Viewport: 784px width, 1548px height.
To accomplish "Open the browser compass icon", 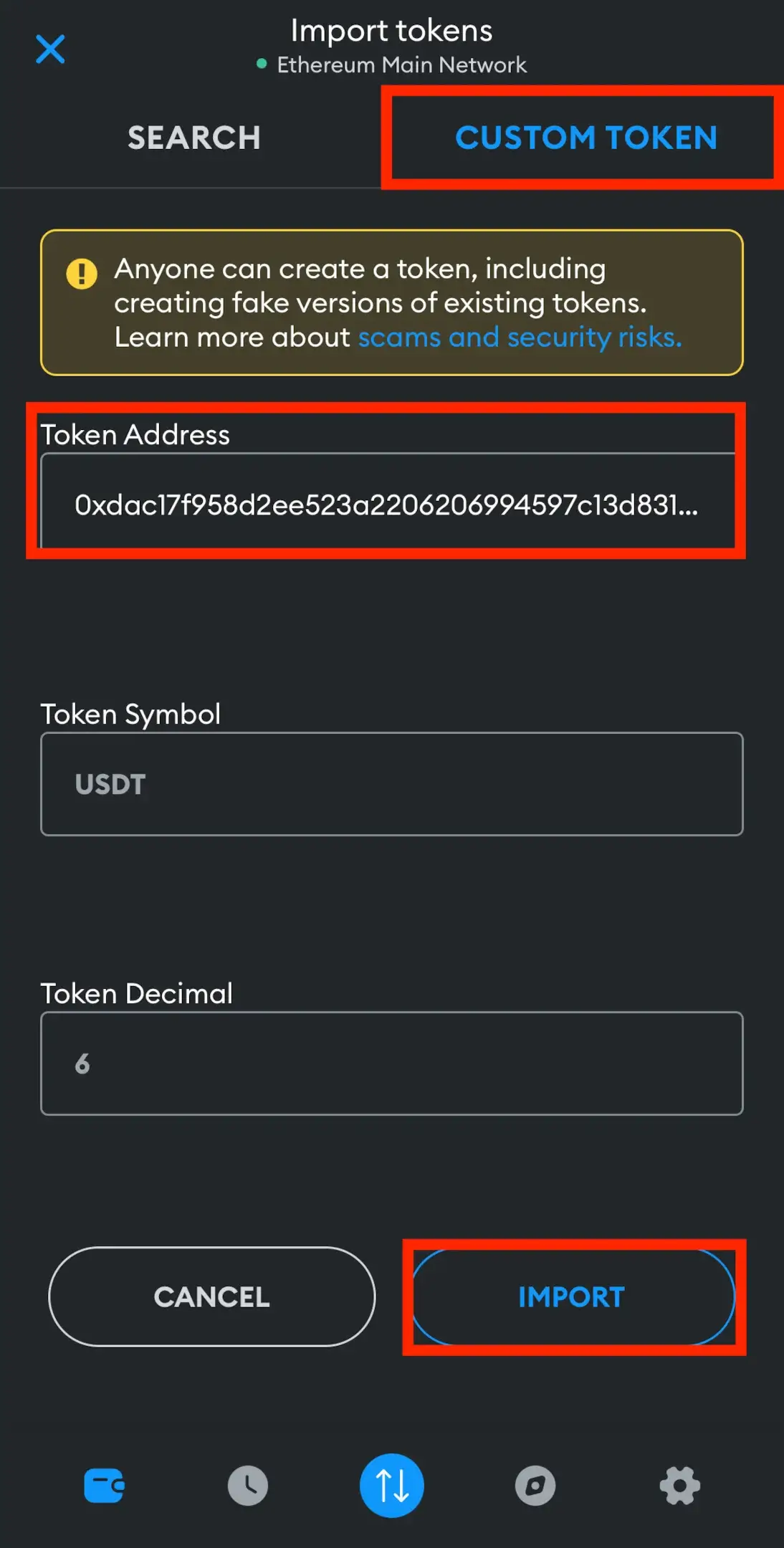I will point(535,1486).
